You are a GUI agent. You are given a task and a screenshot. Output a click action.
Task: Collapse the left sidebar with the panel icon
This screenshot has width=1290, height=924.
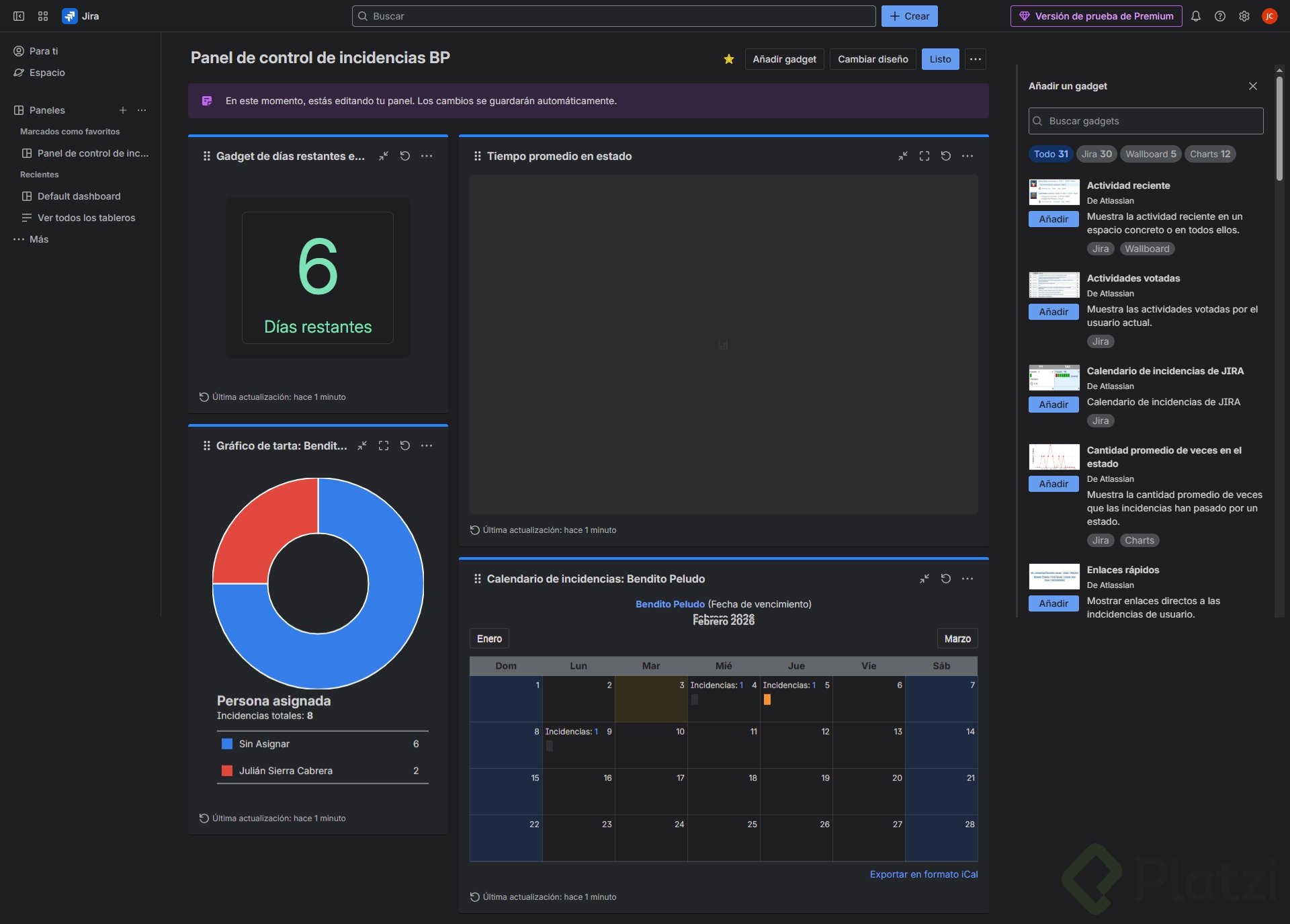(x=19, y=16)
